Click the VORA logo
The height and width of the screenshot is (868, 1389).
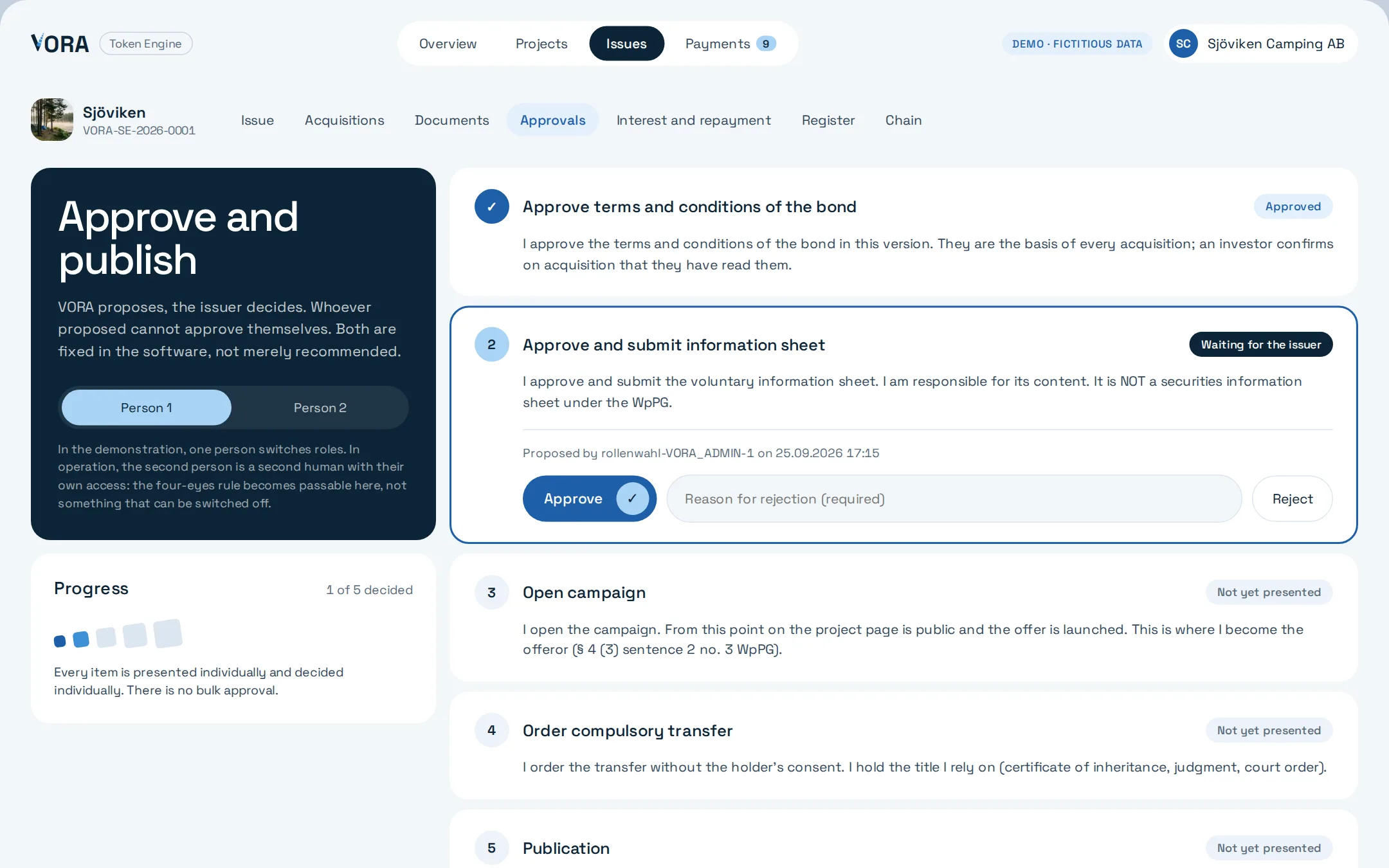(x=60, y=44)
